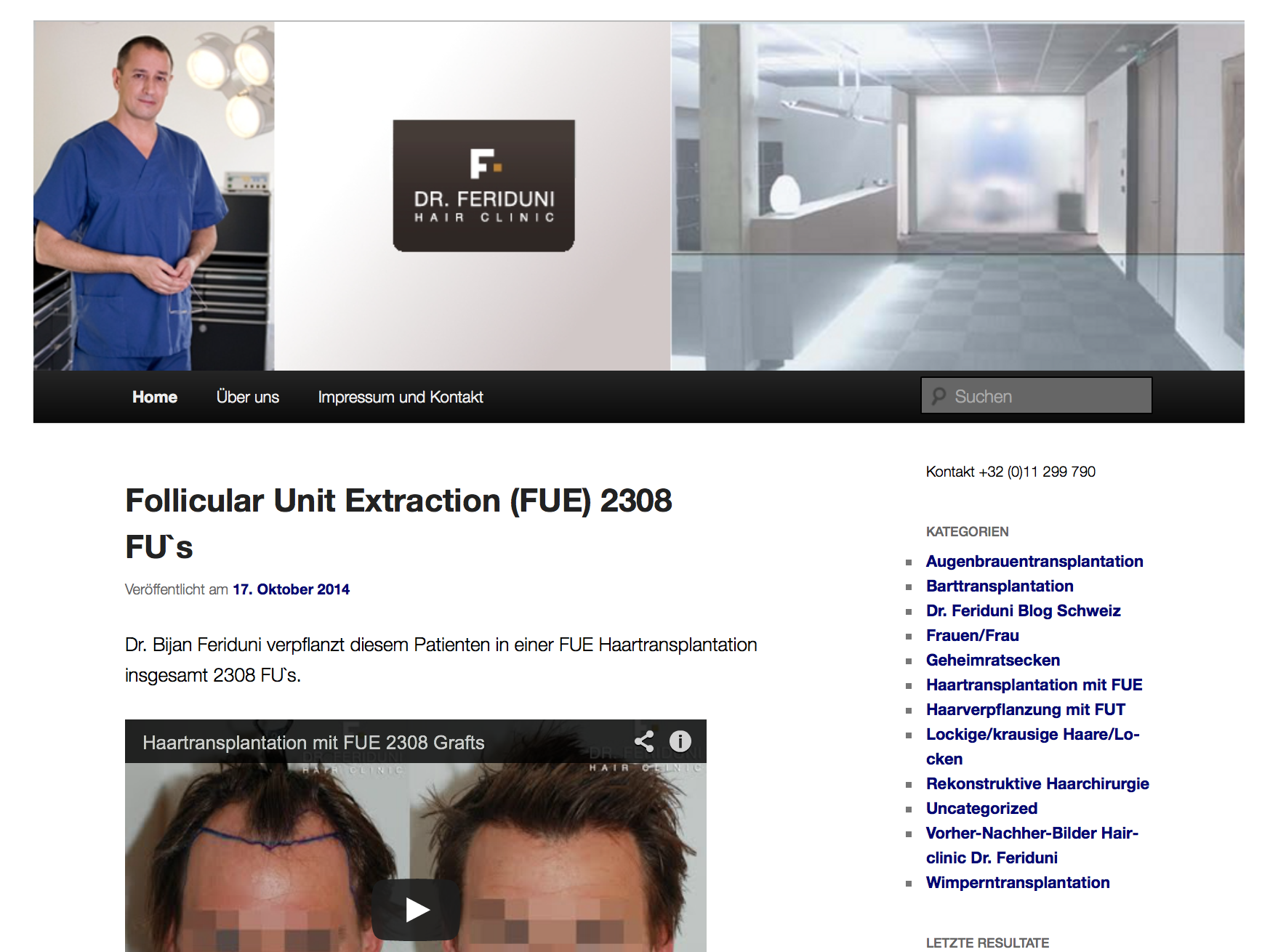Visit Dr. Feriduni Blog Schweiz category

coord(1023,611)
